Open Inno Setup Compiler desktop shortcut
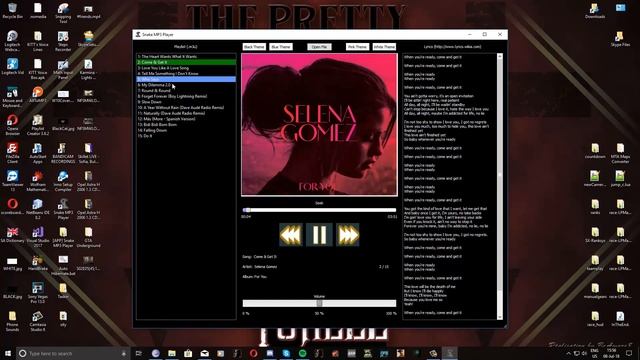This screenshot has width=640, height=360. tap(63, 181)
